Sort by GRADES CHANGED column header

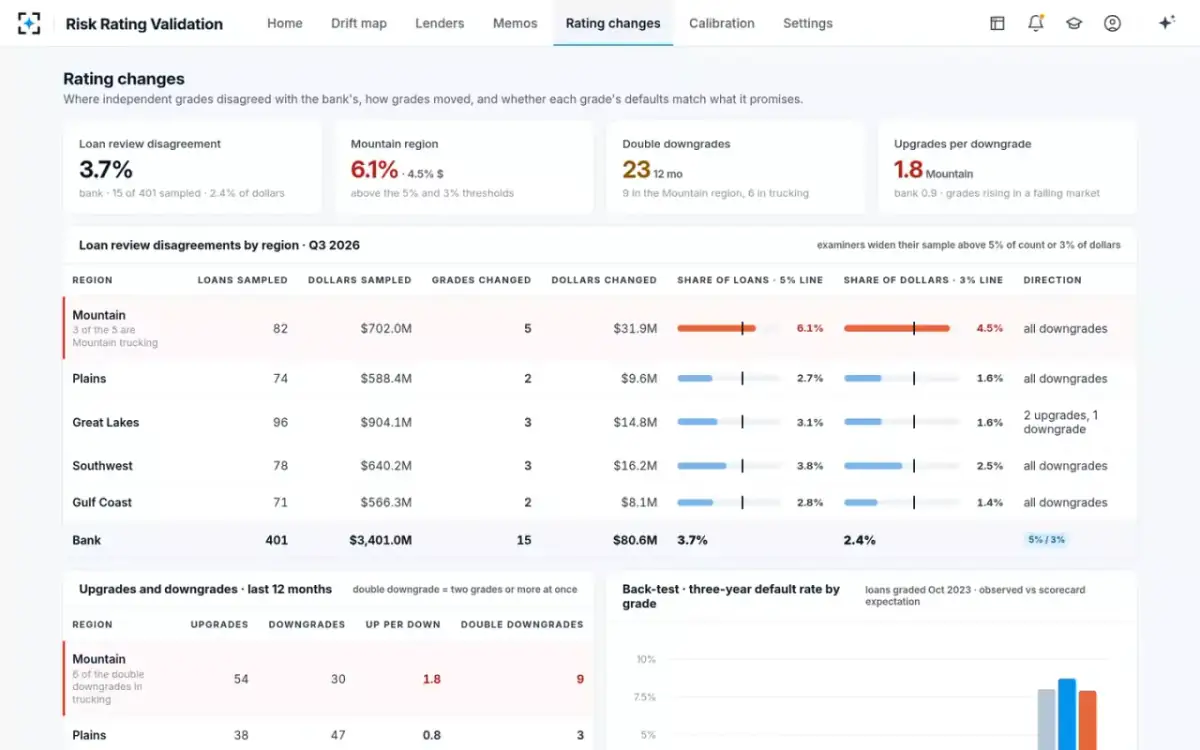click(x=482, y=280)
